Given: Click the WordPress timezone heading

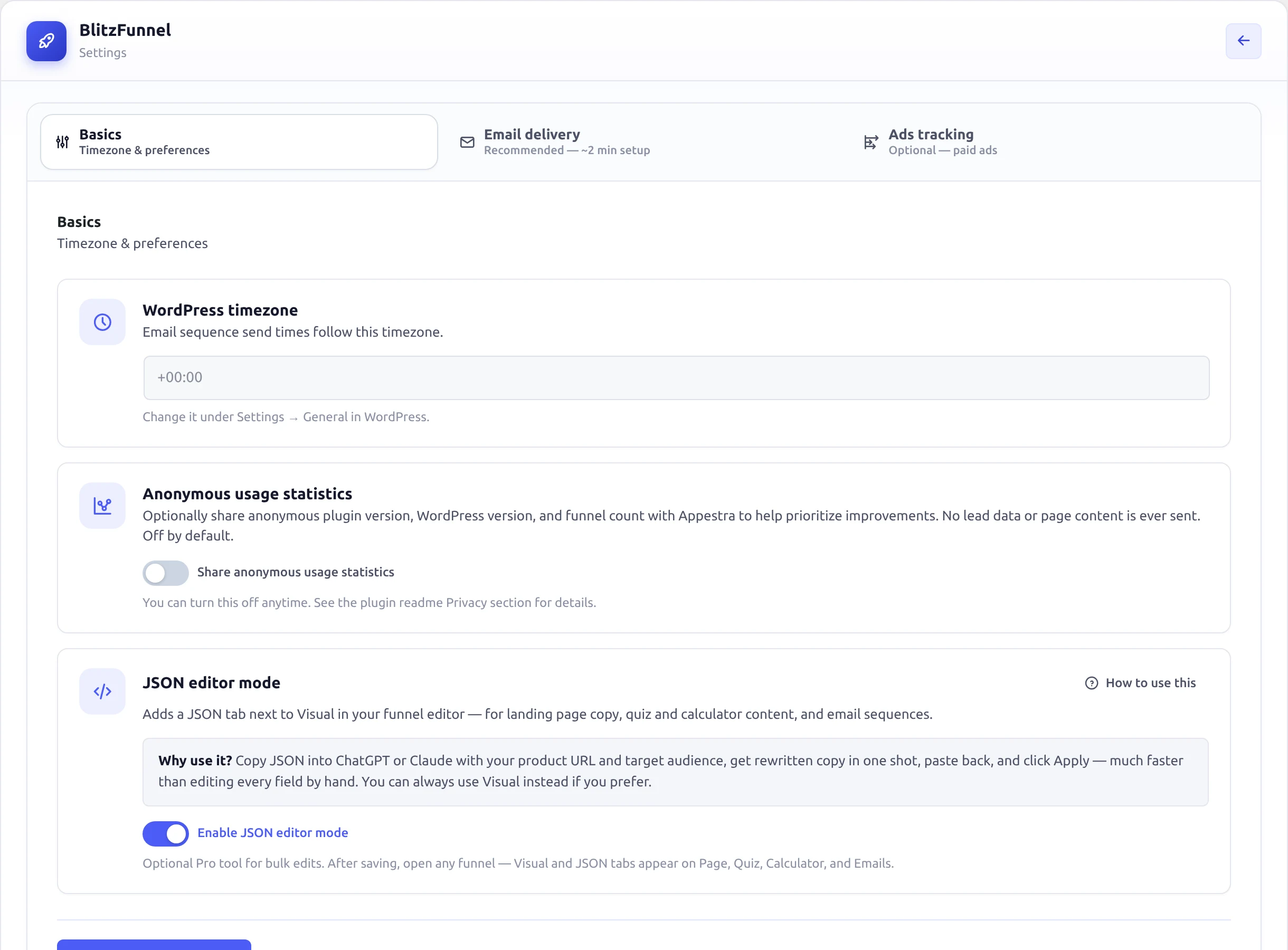Looking at the screenshot, I should pyautogui.click(x=220, y=310).
